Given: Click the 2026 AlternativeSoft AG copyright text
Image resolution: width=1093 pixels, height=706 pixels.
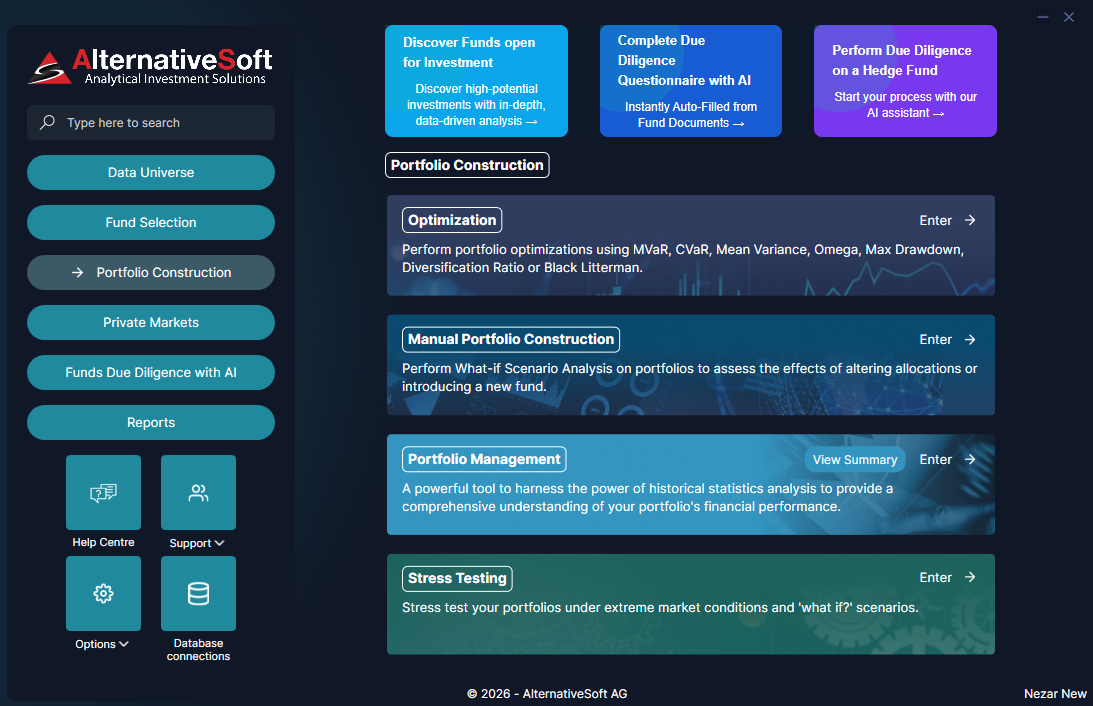Looking at the screenshot, I should point(547,693).
